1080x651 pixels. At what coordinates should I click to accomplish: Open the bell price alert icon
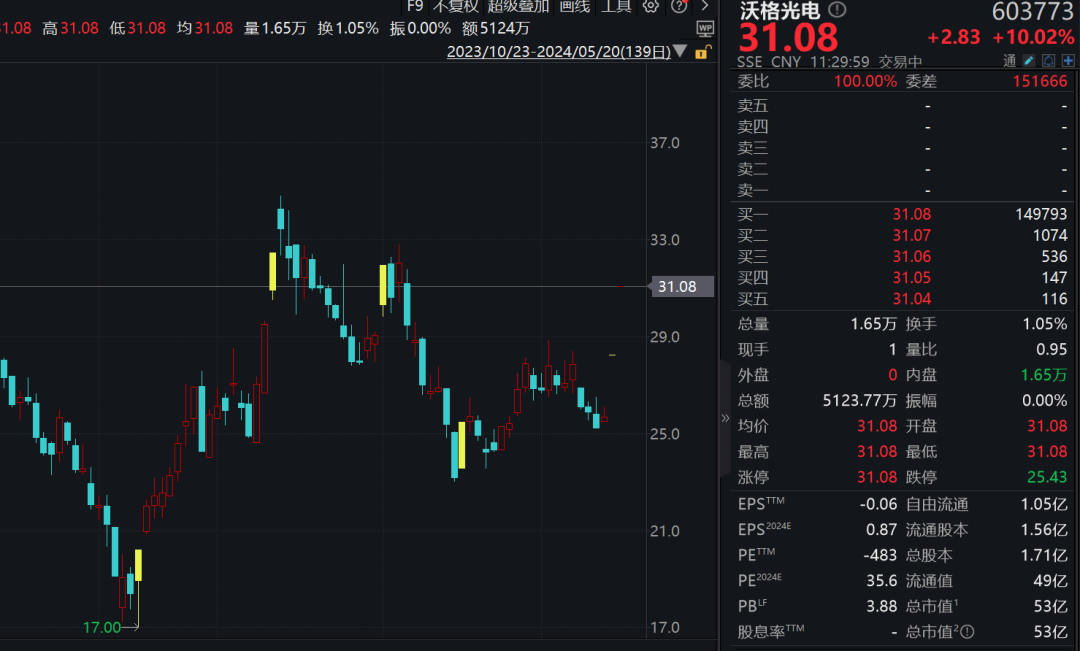point(1049,61)
